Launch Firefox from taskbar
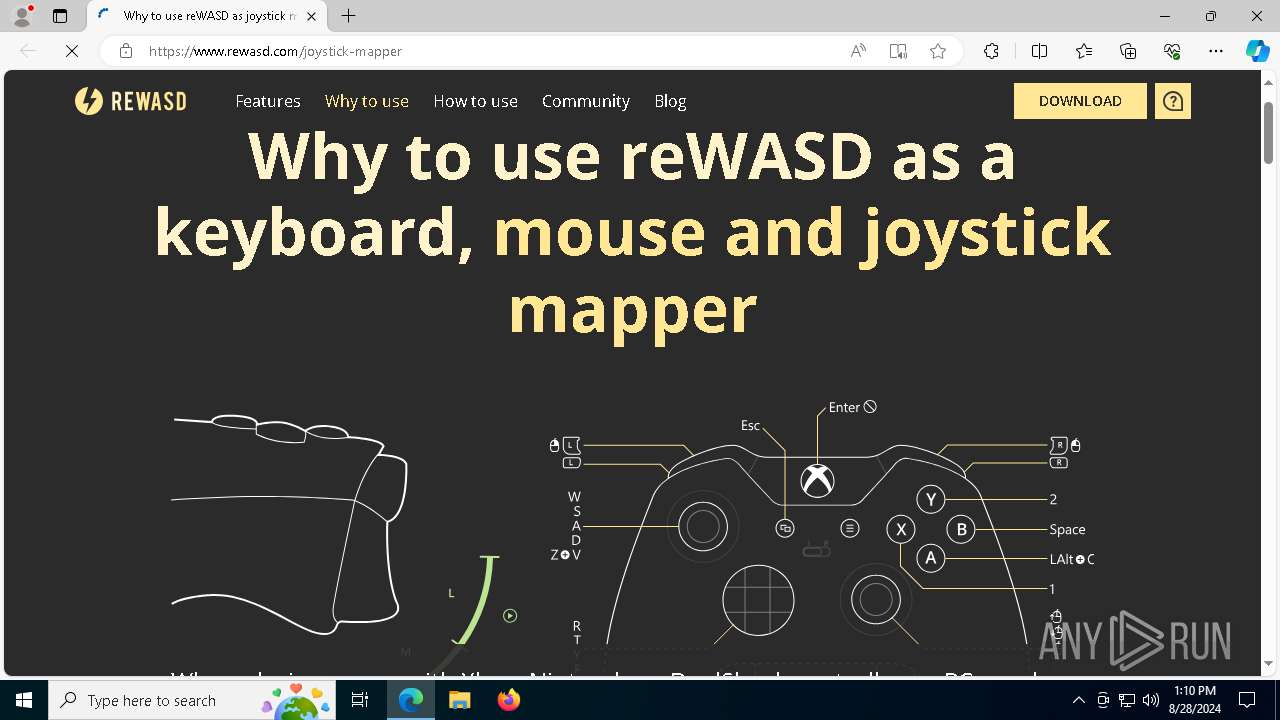 509,700
